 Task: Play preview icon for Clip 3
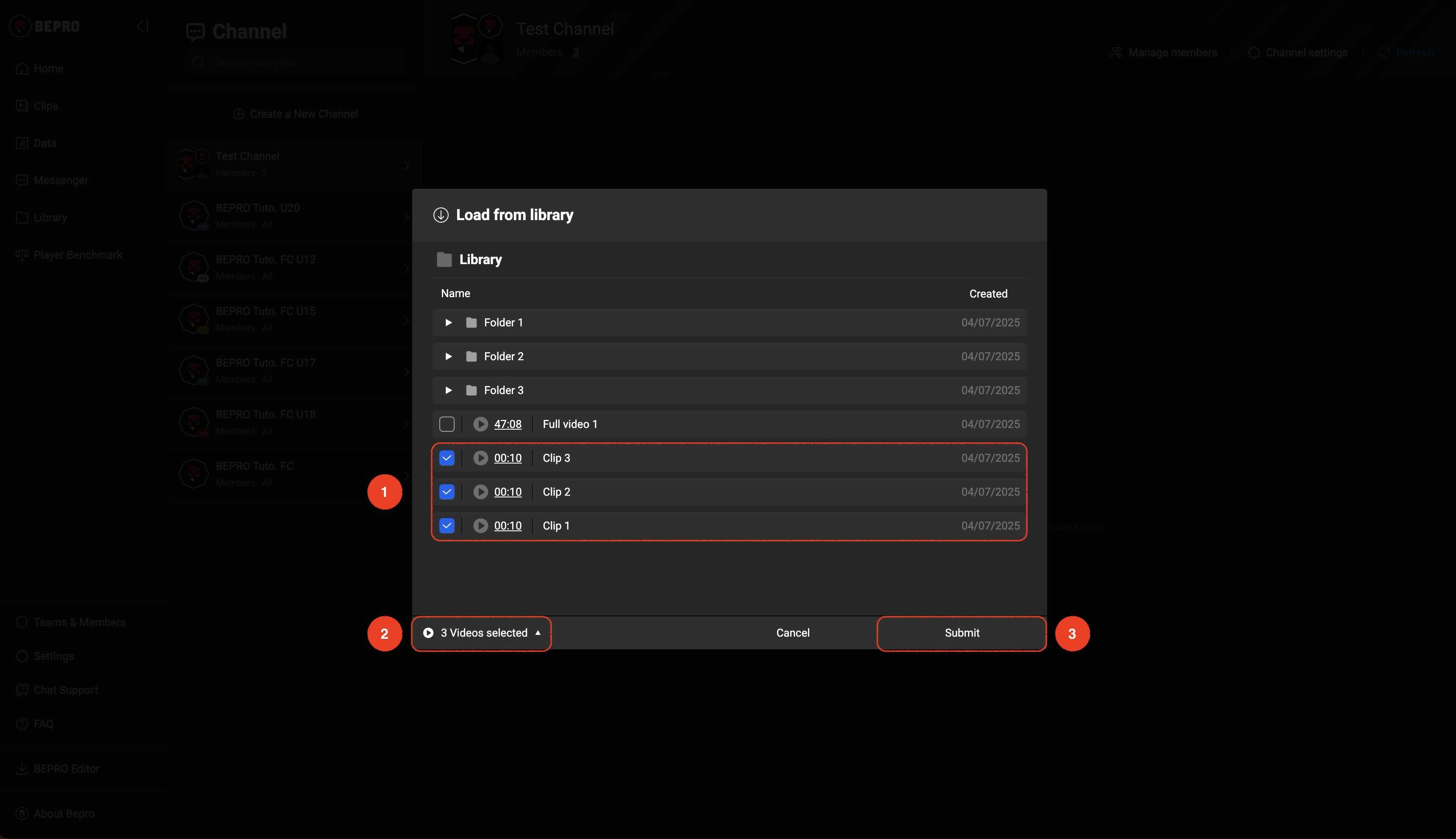[480, 458]
